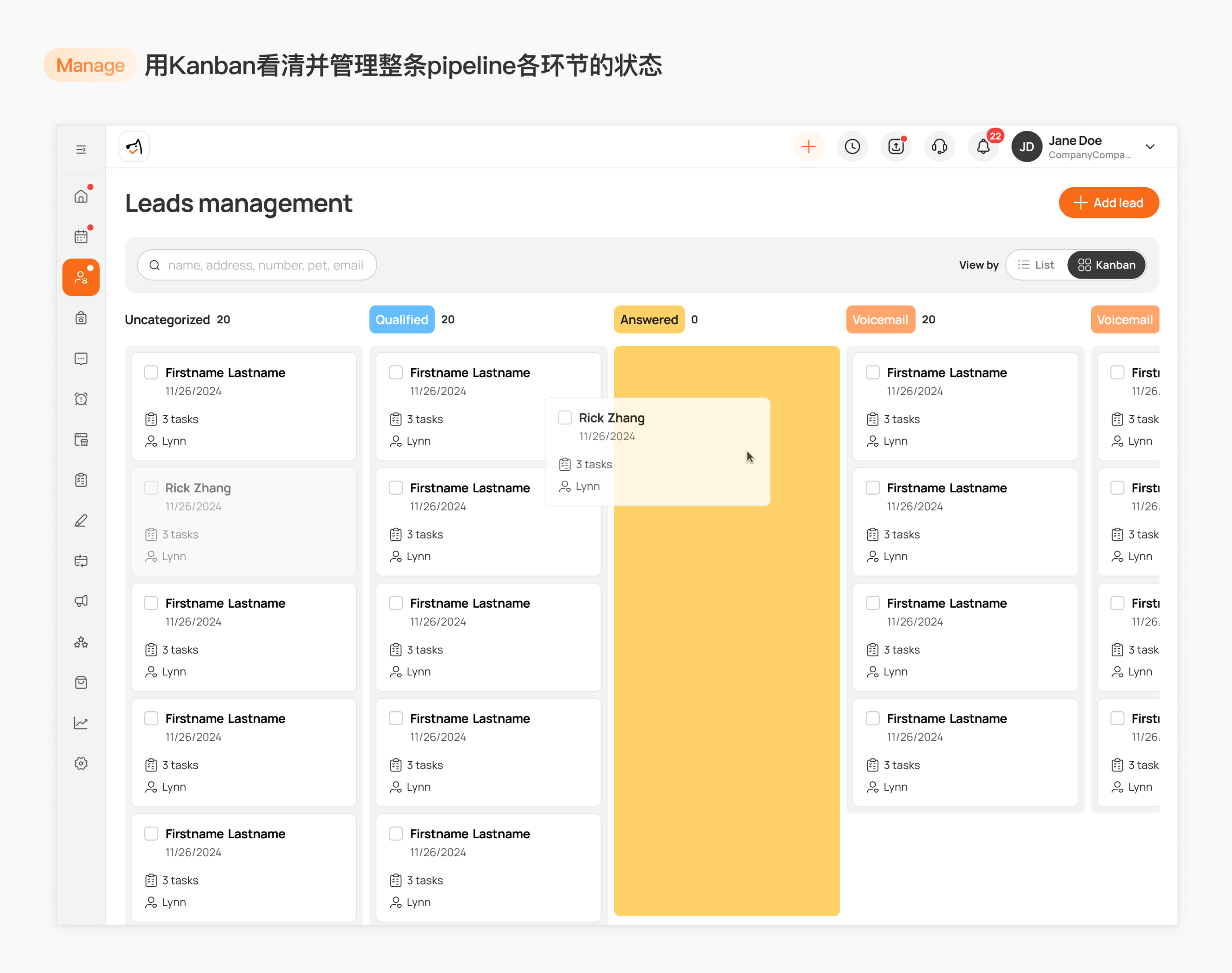The height and width of the screenshot is (973, 1232).
Task: Click the Qualified column label
Action: (401, 320)
